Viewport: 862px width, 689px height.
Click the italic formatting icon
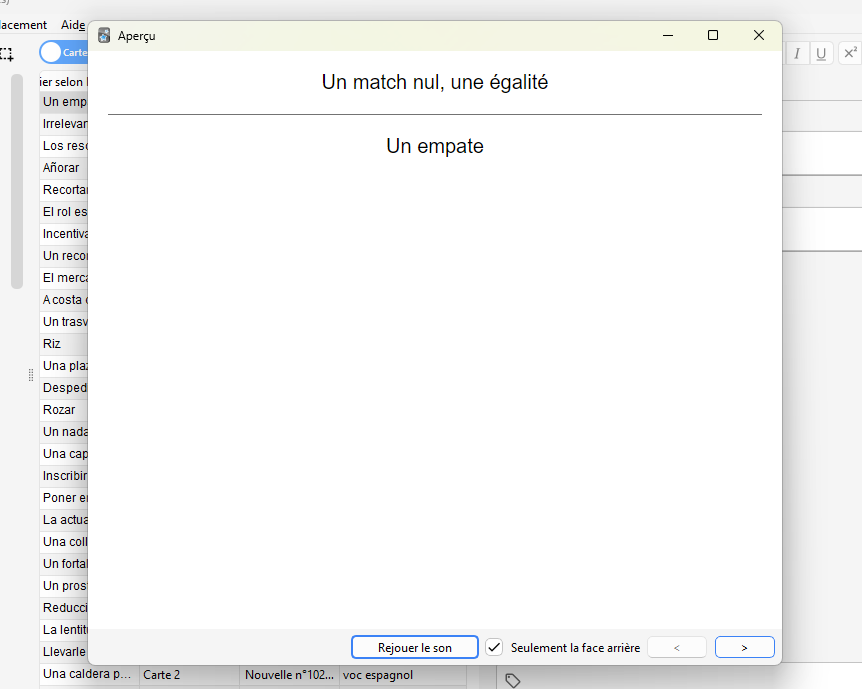(797, 54)
